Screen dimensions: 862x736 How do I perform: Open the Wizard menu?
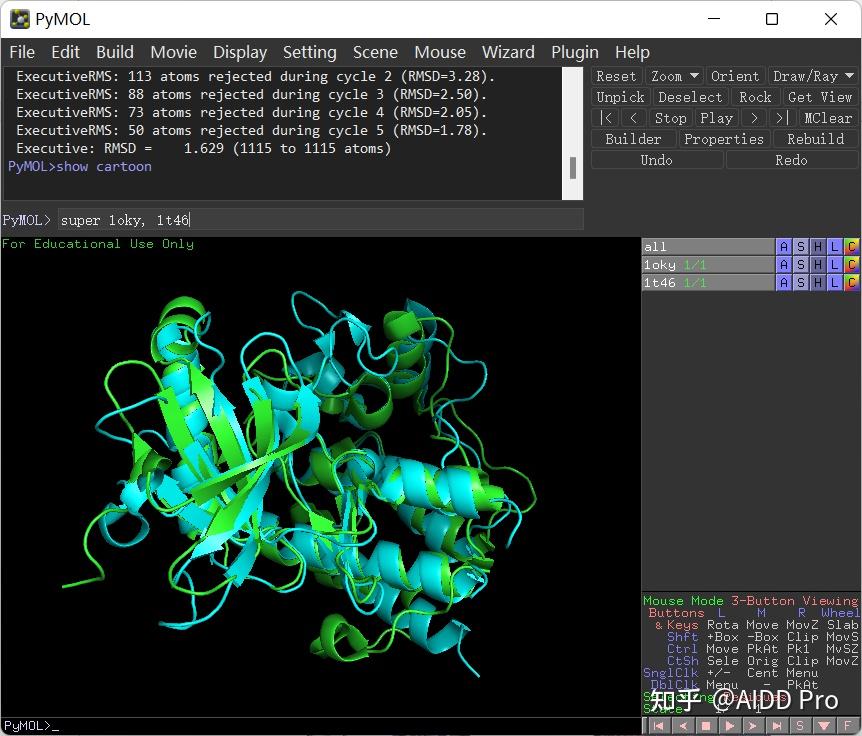(x=508, y=52)
